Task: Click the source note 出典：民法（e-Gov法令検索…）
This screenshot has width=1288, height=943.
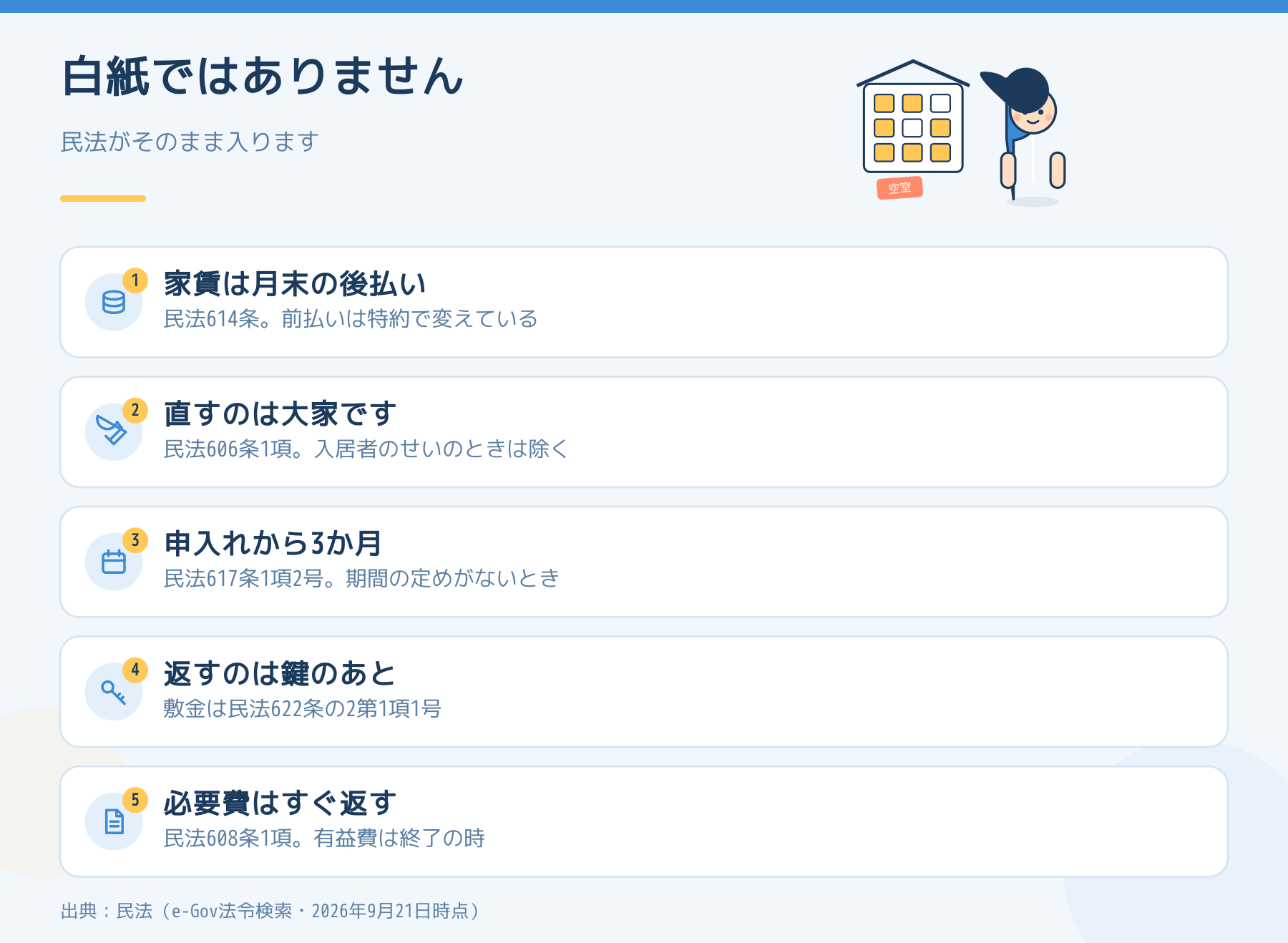Action: [x=270, y=911]
